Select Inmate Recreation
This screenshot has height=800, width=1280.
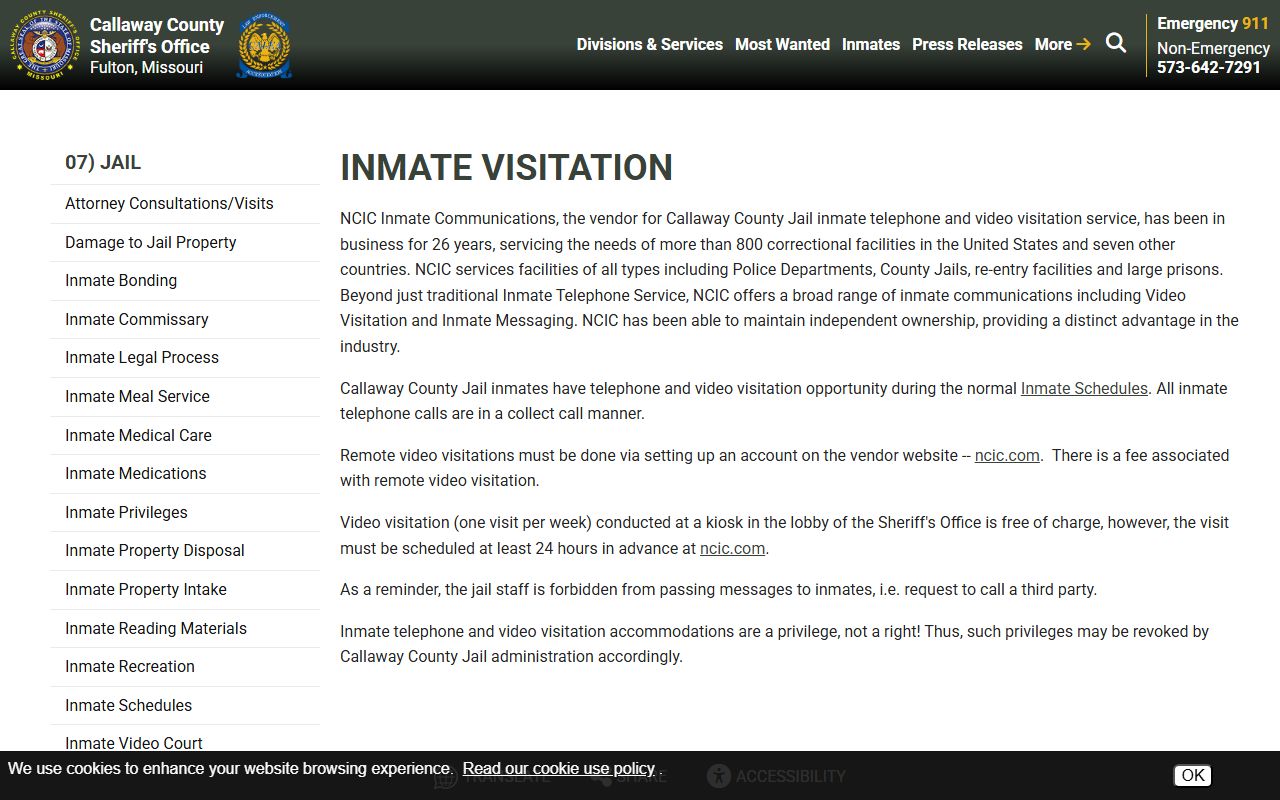tap(185, 666)
